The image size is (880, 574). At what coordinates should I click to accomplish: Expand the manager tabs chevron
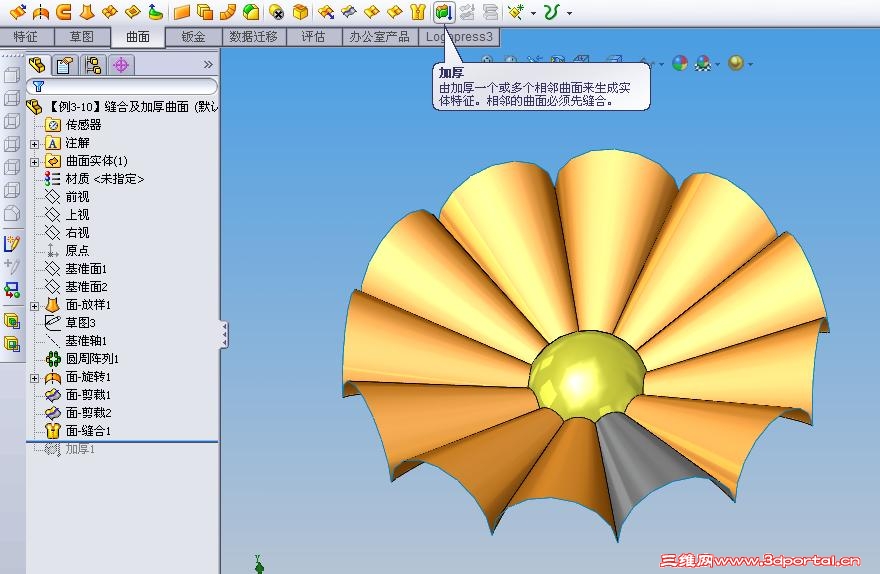[x=208, y=65]
